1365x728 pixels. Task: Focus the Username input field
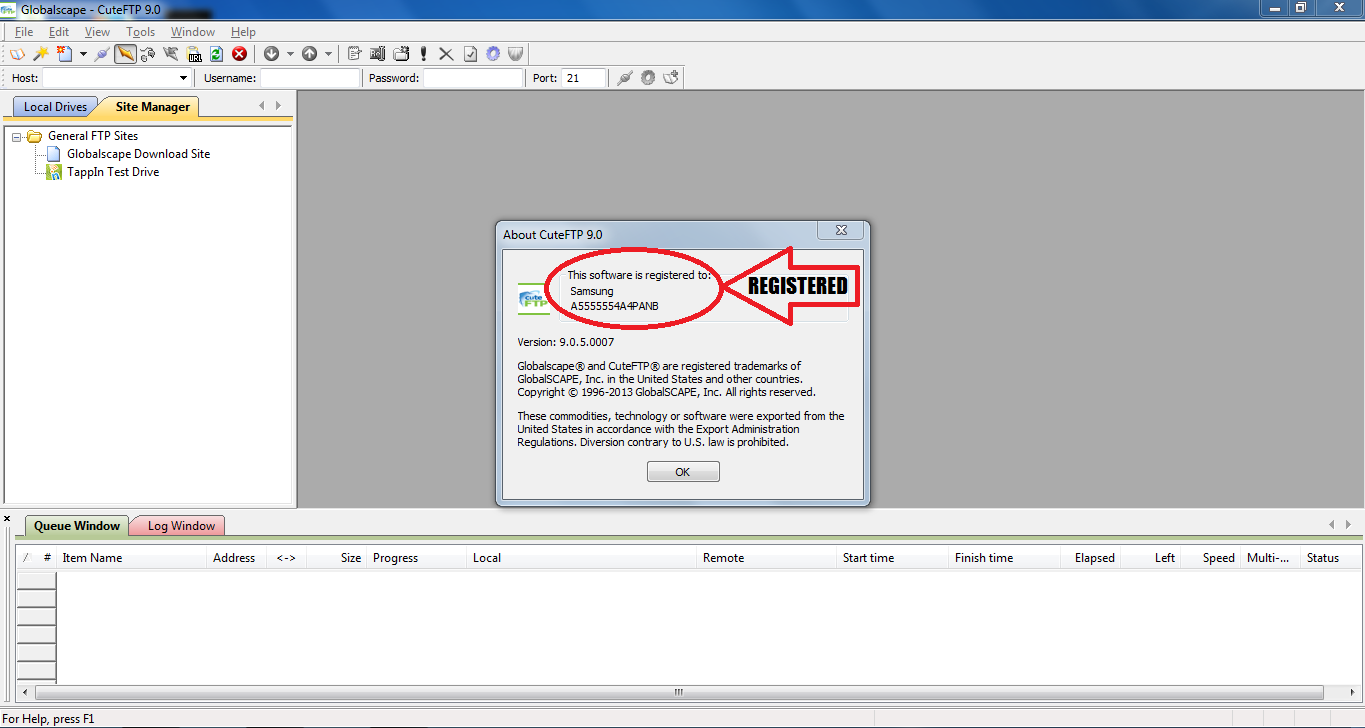pos(309,78)
